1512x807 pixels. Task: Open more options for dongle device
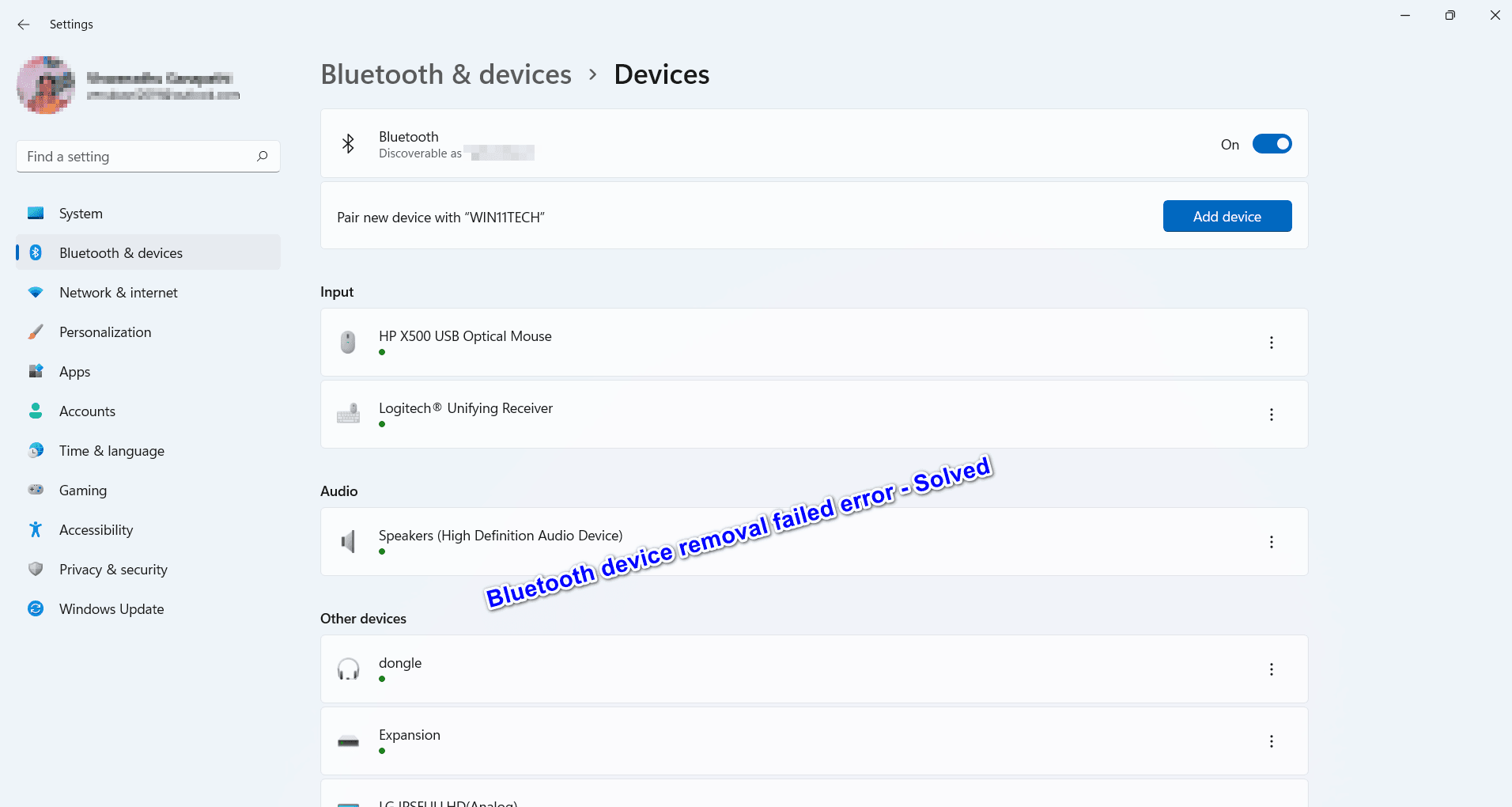(x=1271, y=669)
